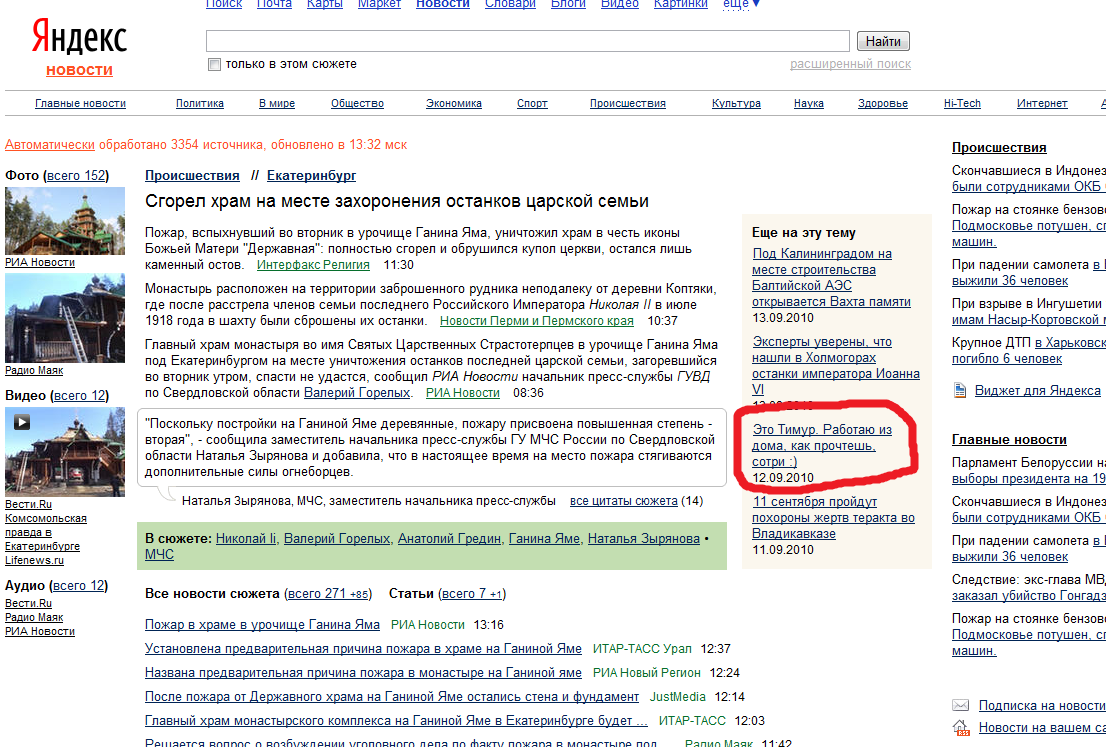1106x747 pixels.
Task: Select the 'Валерий Горелых' tag in В сюжете
Action: tap(337, 539)
